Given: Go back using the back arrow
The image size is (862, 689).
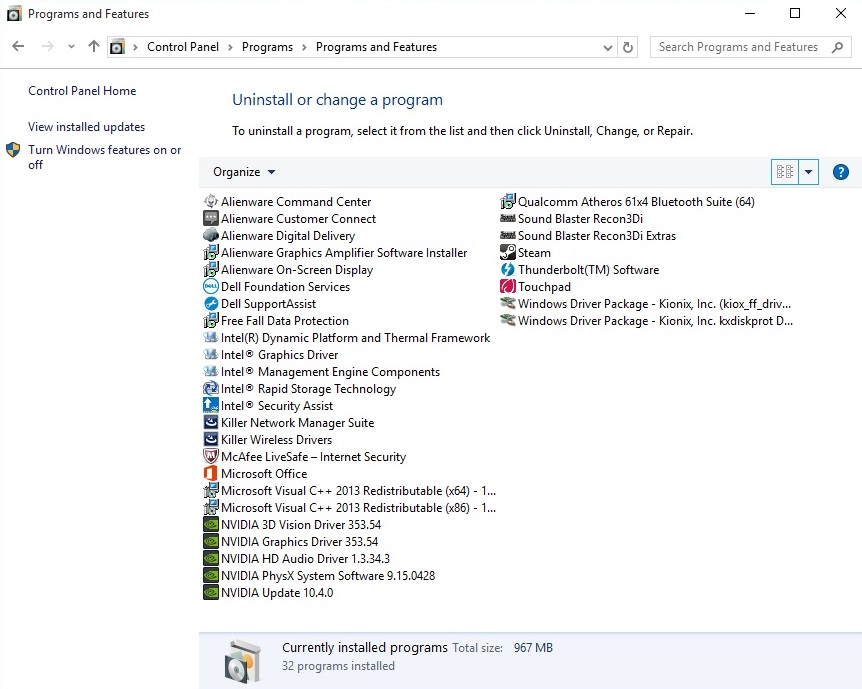Looking at the screenshot, I should pos(18,47).
